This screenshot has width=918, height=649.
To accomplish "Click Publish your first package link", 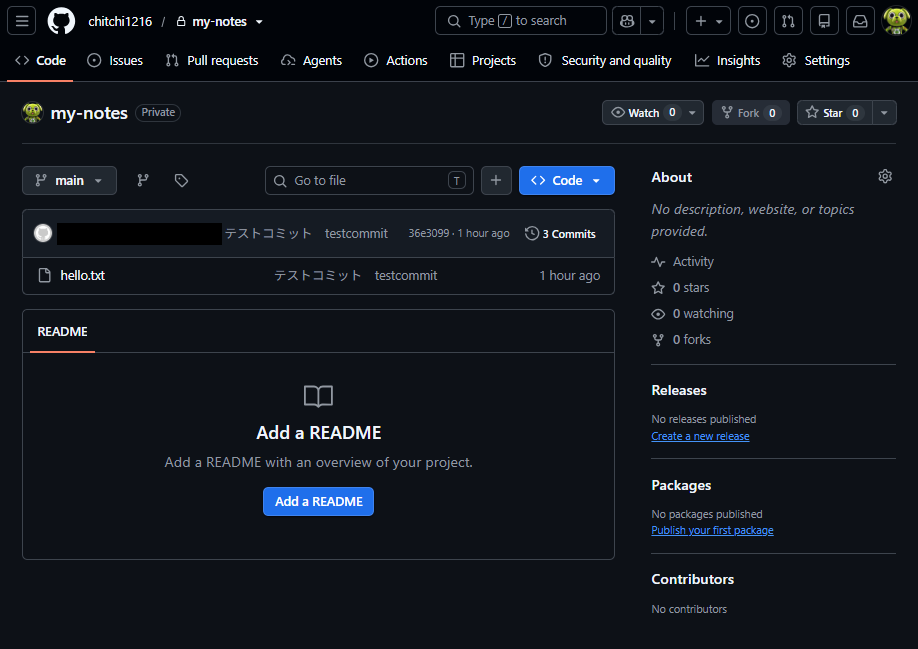I will coord(712,530).
